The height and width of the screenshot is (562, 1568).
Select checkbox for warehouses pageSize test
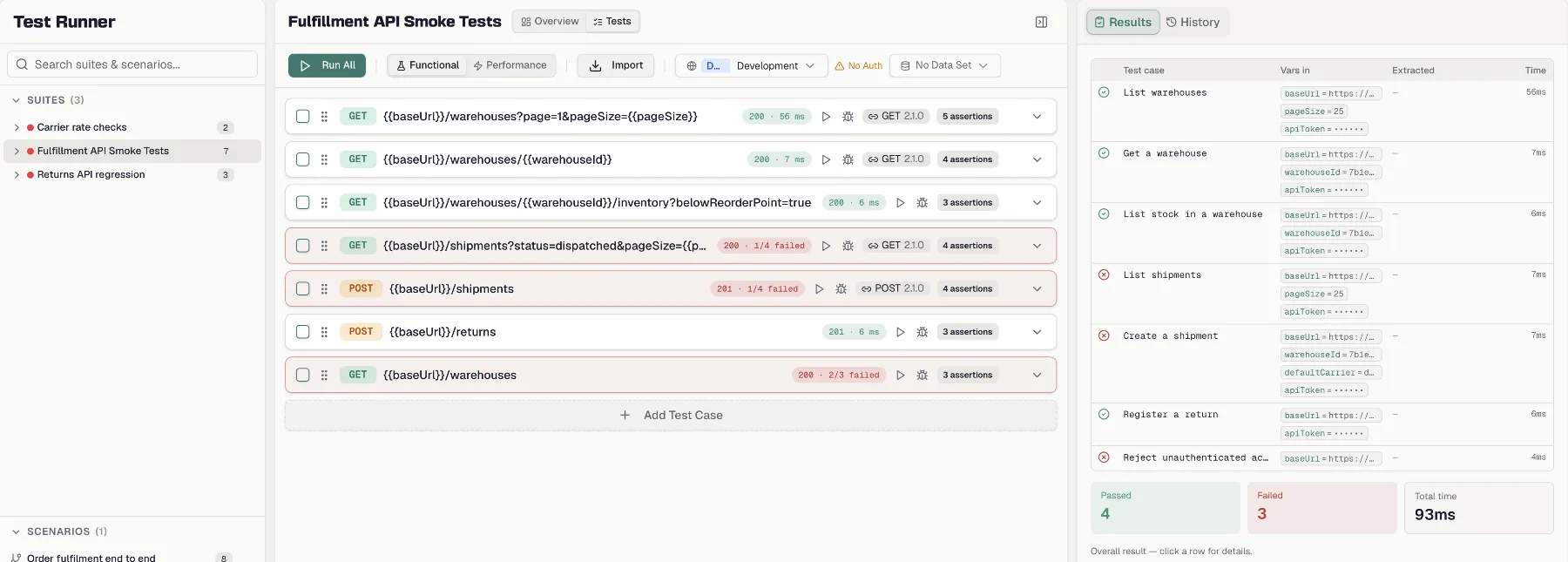point(303,117)
